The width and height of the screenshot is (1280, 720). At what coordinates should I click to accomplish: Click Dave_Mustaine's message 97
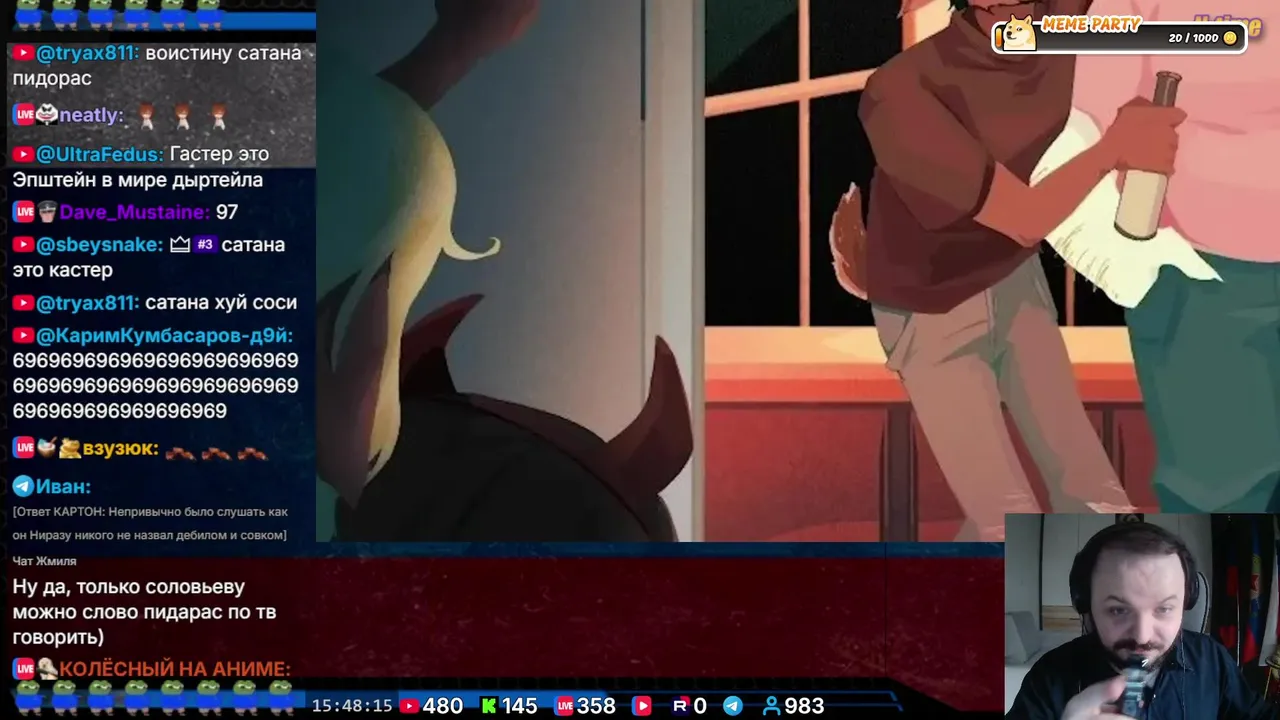click(227, 212)
